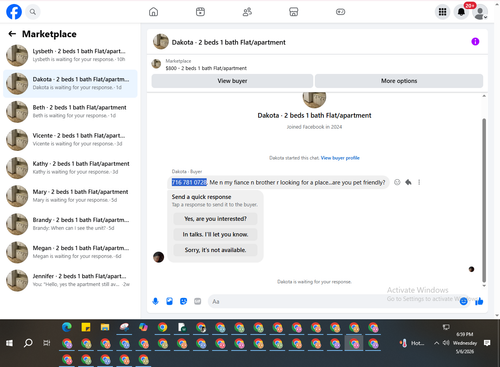500x367 pixels.
Task: Open Windows taskbar search
Action: pyautogui.click(x=28, y=343)
